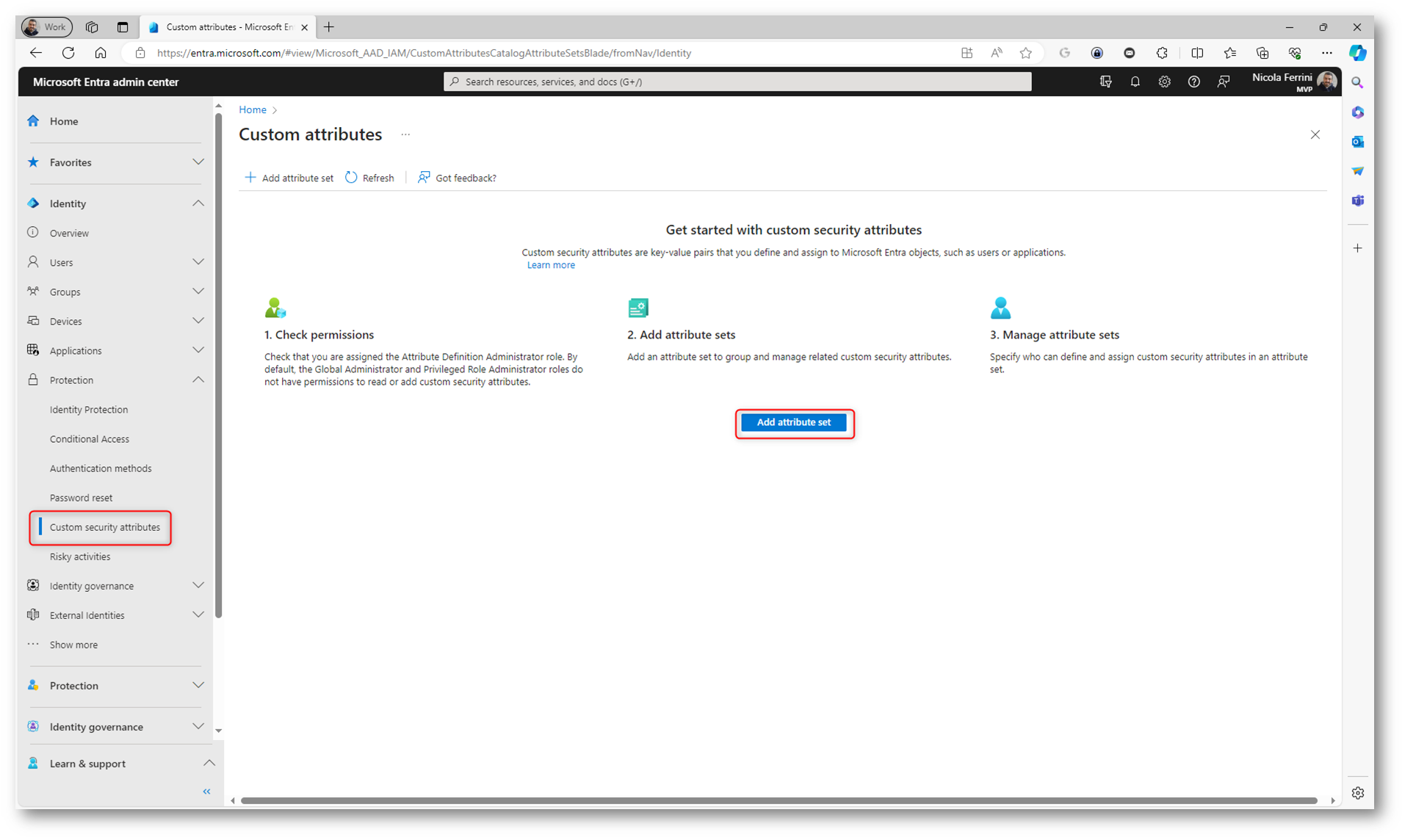Expand the Users menu chevron
This screenshot has width=1405, height=840.
click(x=198, y=262)
